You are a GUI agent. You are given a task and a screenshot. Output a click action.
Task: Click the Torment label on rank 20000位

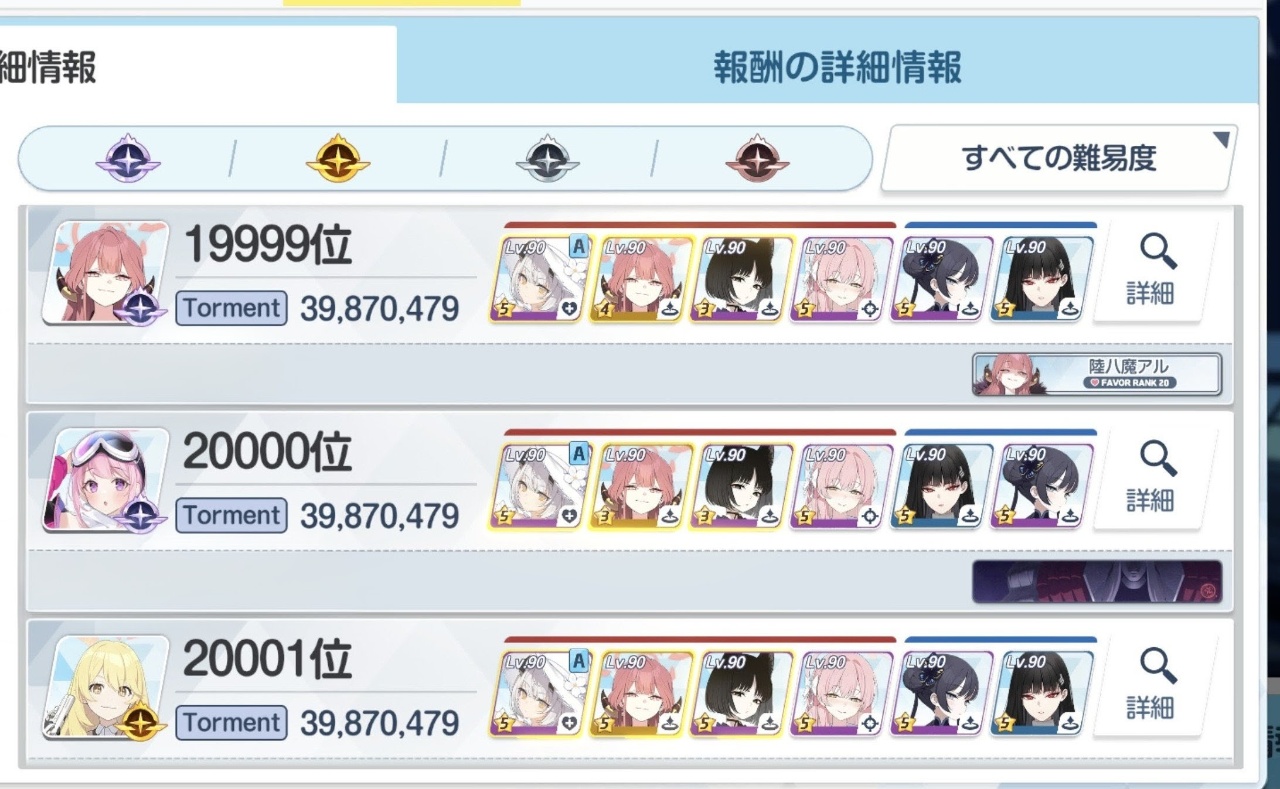coord(232,515)
